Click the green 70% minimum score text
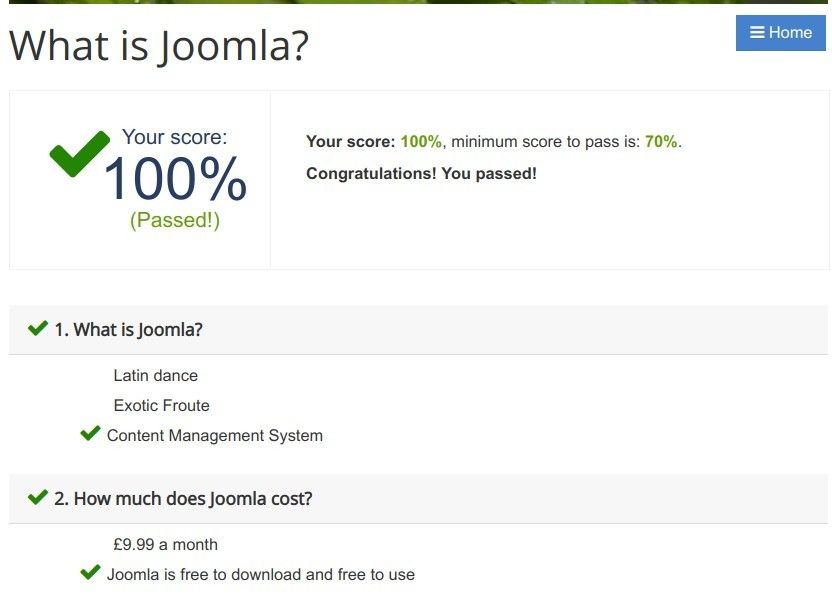Image resolution: width=832 pixels, height=600 pixels. tap(661, 142)
